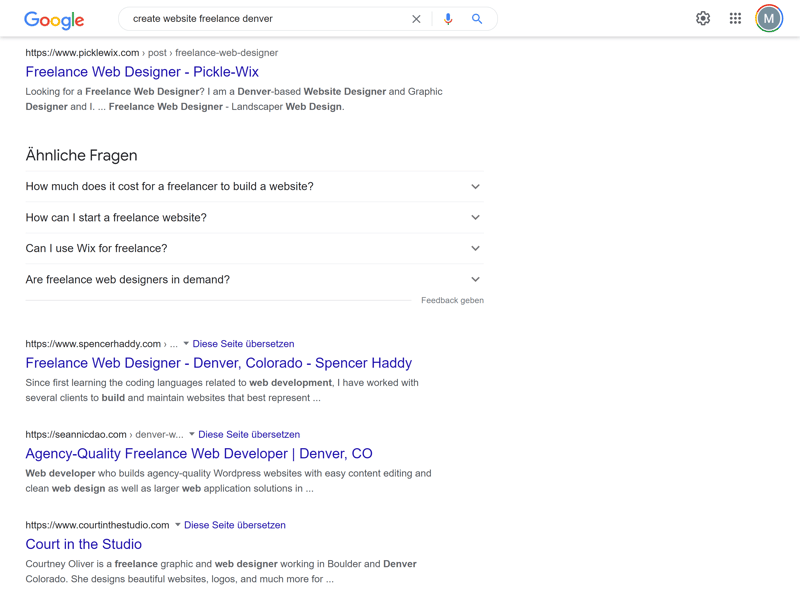Viewport: 800px width, 600px height.
Task: Open "Agency-Quality Freelance Web Developer" result
Action: coord(199,454)
